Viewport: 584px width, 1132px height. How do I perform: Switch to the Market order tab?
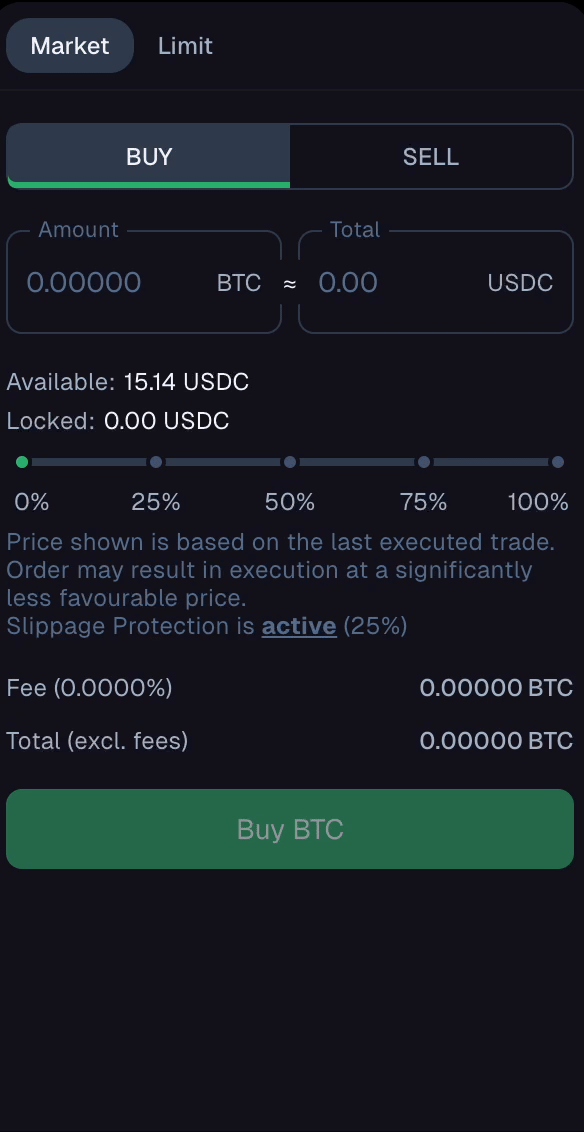click(x=70, y=45)
